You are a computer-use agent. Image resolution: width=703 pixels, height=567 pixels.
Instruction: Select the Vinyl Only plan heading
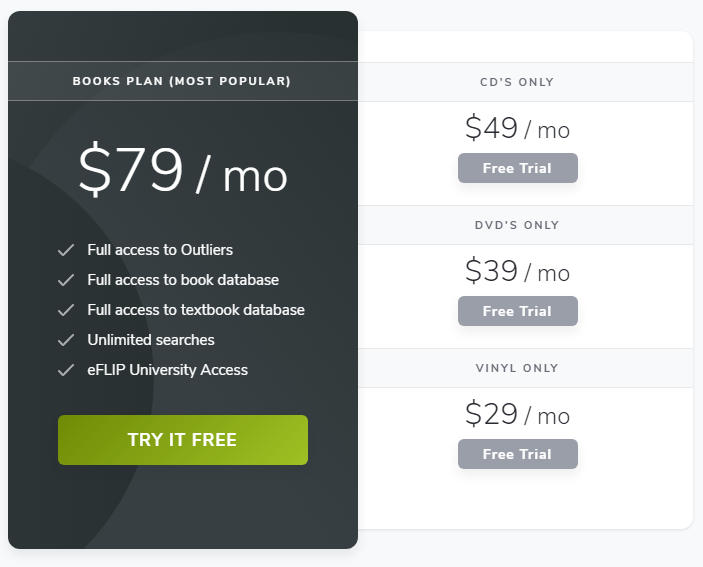pyautogui.click(x=517, y=368)
